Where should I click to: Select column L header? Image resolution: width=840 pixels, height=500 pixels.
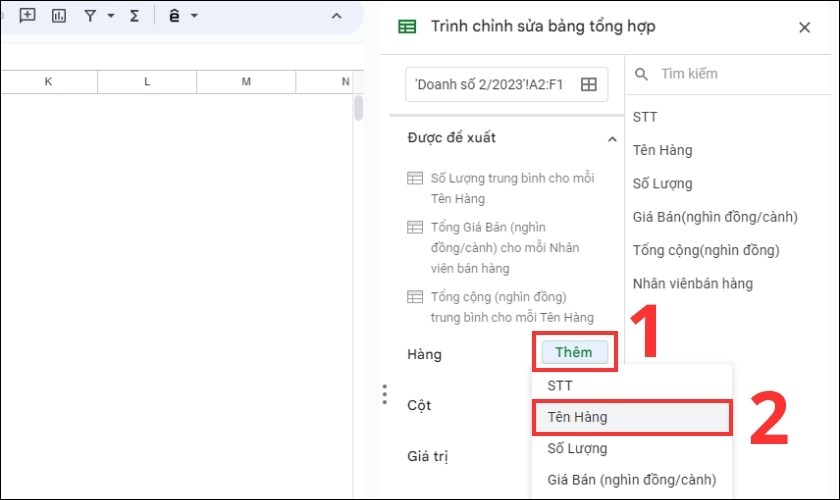pyautogui.click(x=147, y=81)
